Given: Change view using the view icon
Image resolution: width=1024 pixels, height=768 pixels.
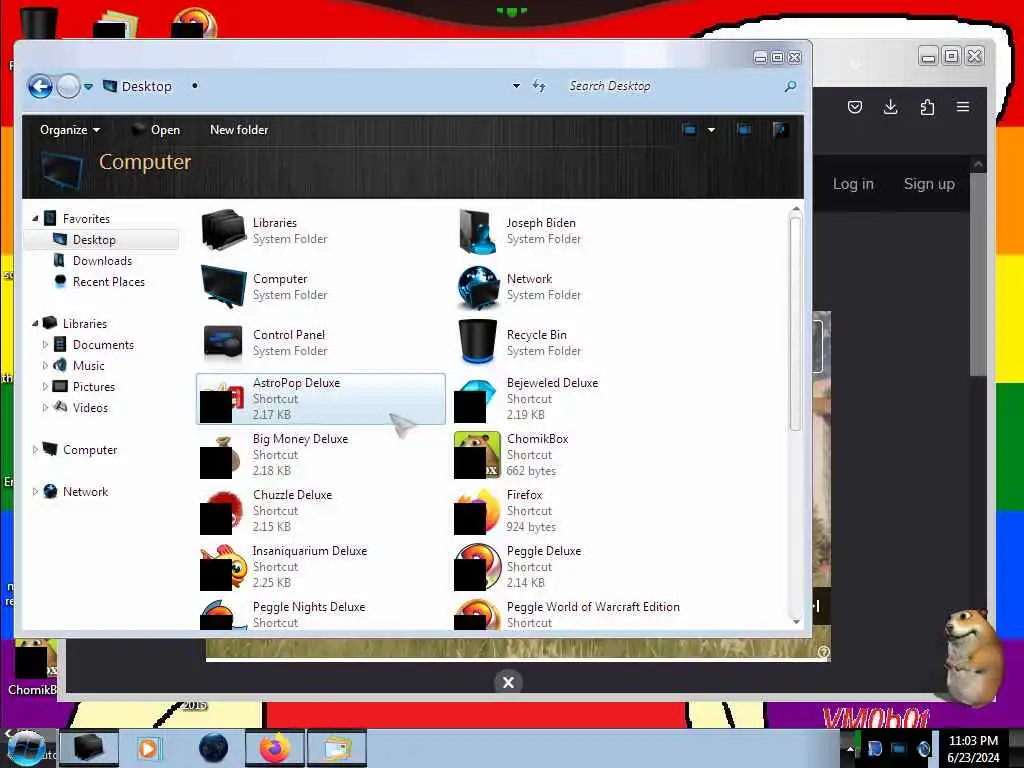Looking at the screenshot, I should tap(689, 130).
